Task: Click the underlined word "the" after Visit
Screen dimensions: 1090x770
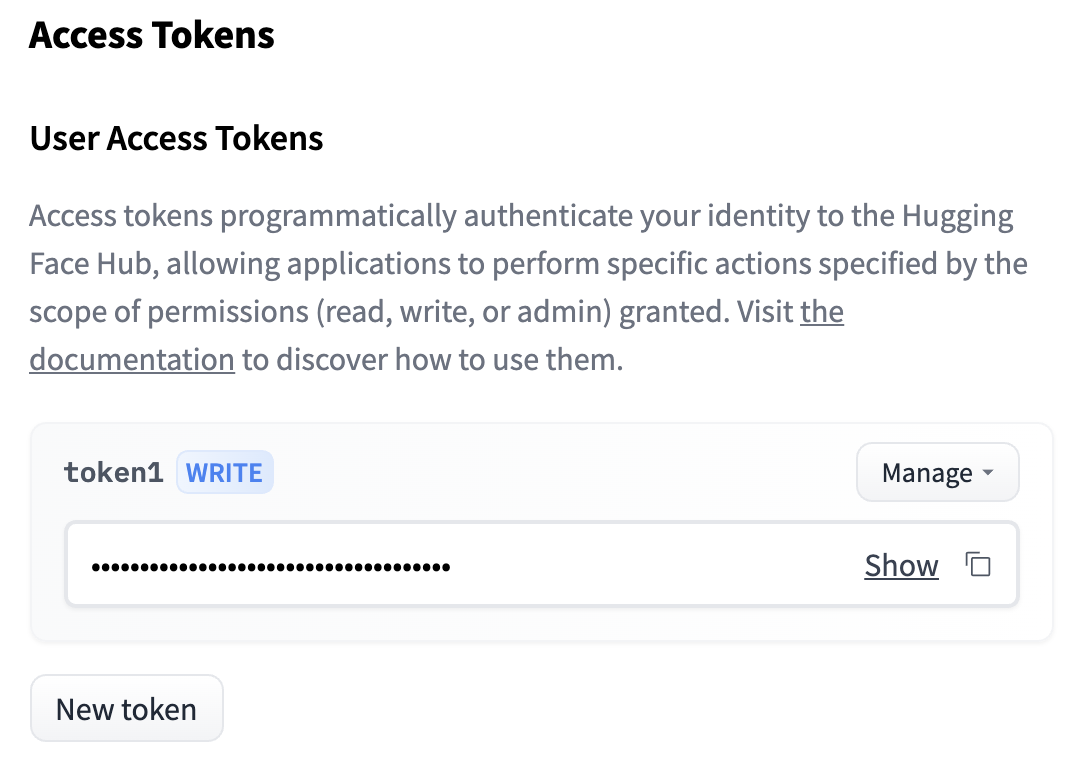Action: [822, 312]
